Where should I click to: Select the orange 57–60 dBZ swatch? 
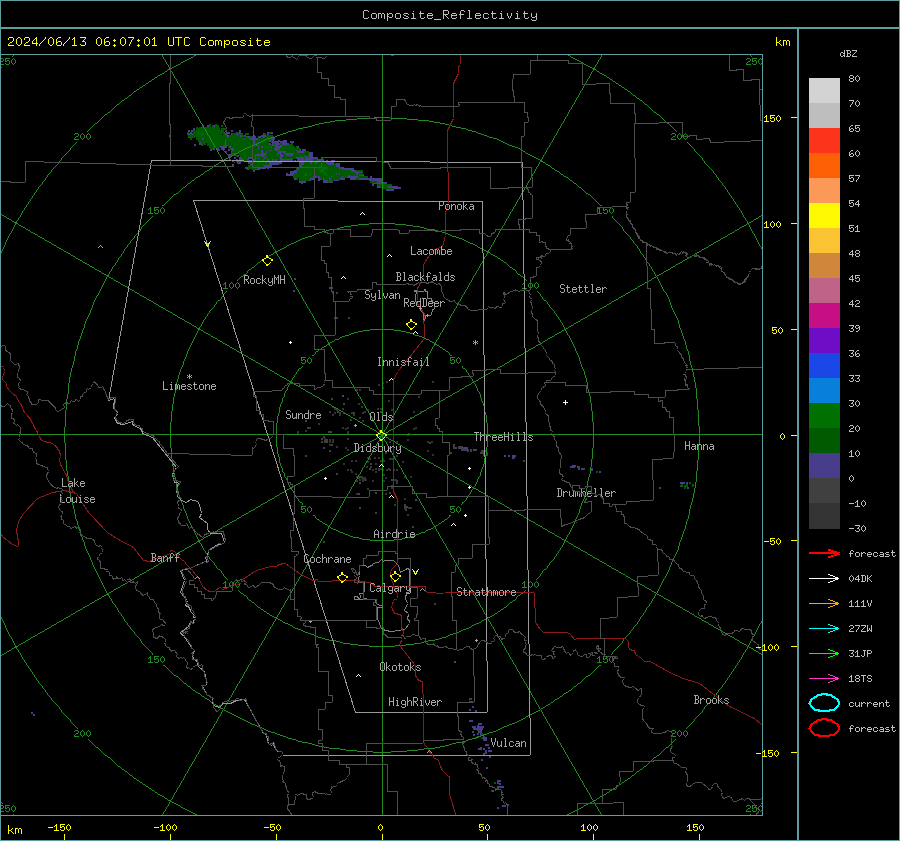click(824, 165)
